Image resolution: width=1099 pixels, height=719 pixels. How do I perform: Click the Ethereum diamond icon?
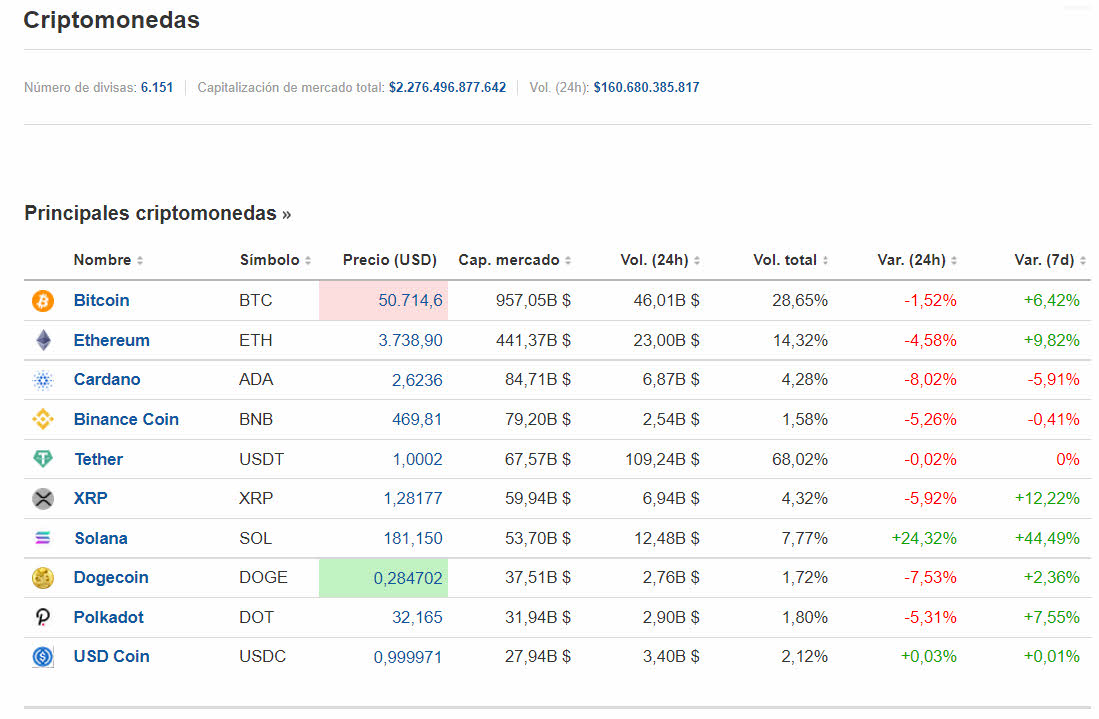43,341
